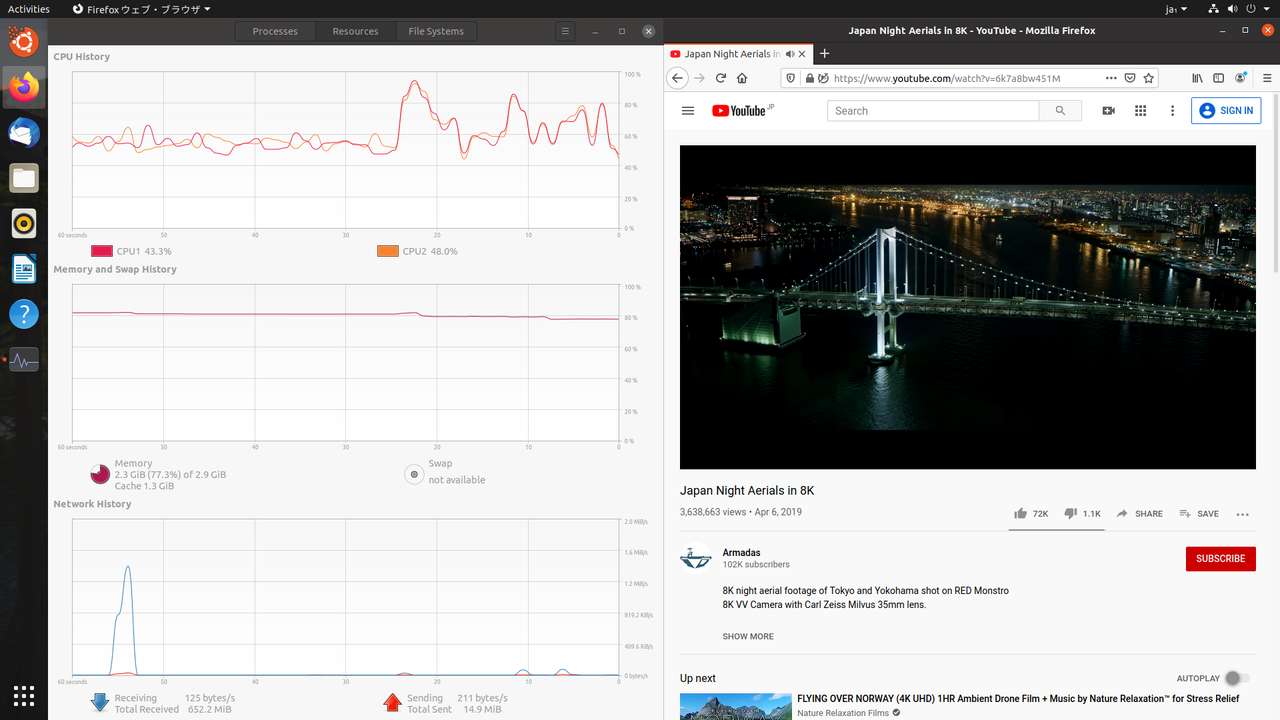The image size is (1280, 720).
Task: Switch to the Resources tab
Action: click(355, 31)
